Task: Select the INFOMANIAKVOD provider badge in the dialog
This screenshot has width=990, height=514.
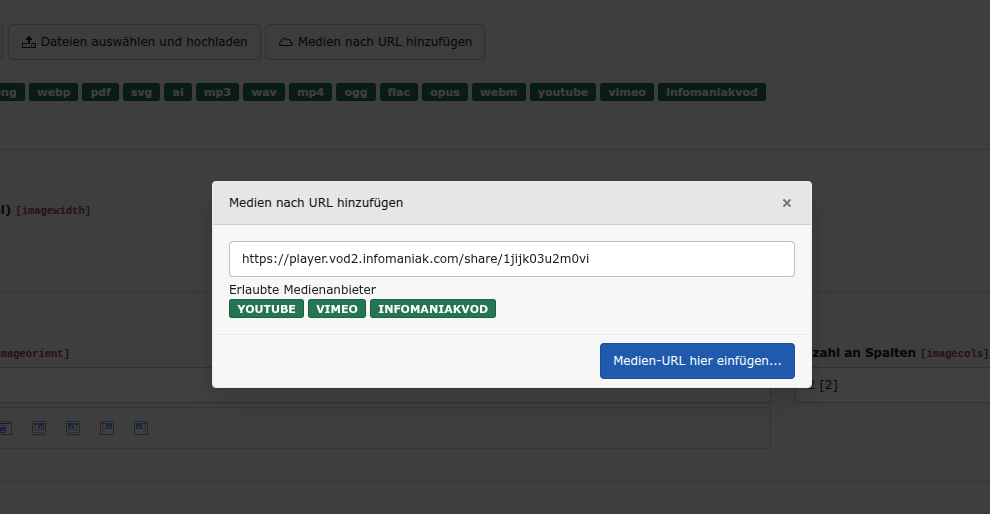Action: coord(432,309)
